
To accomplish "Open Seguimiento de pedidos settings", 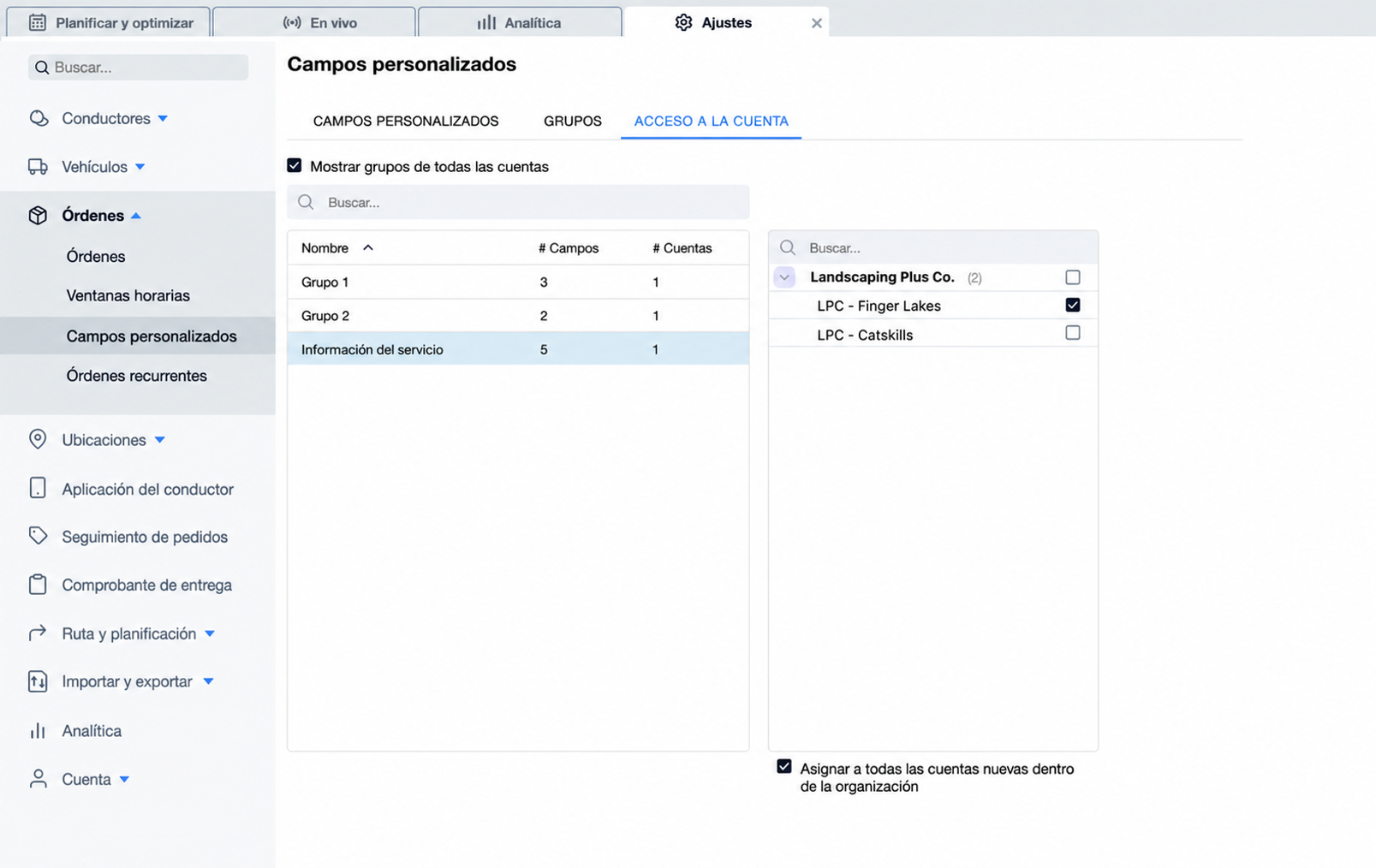I will (x=145, y=537).
